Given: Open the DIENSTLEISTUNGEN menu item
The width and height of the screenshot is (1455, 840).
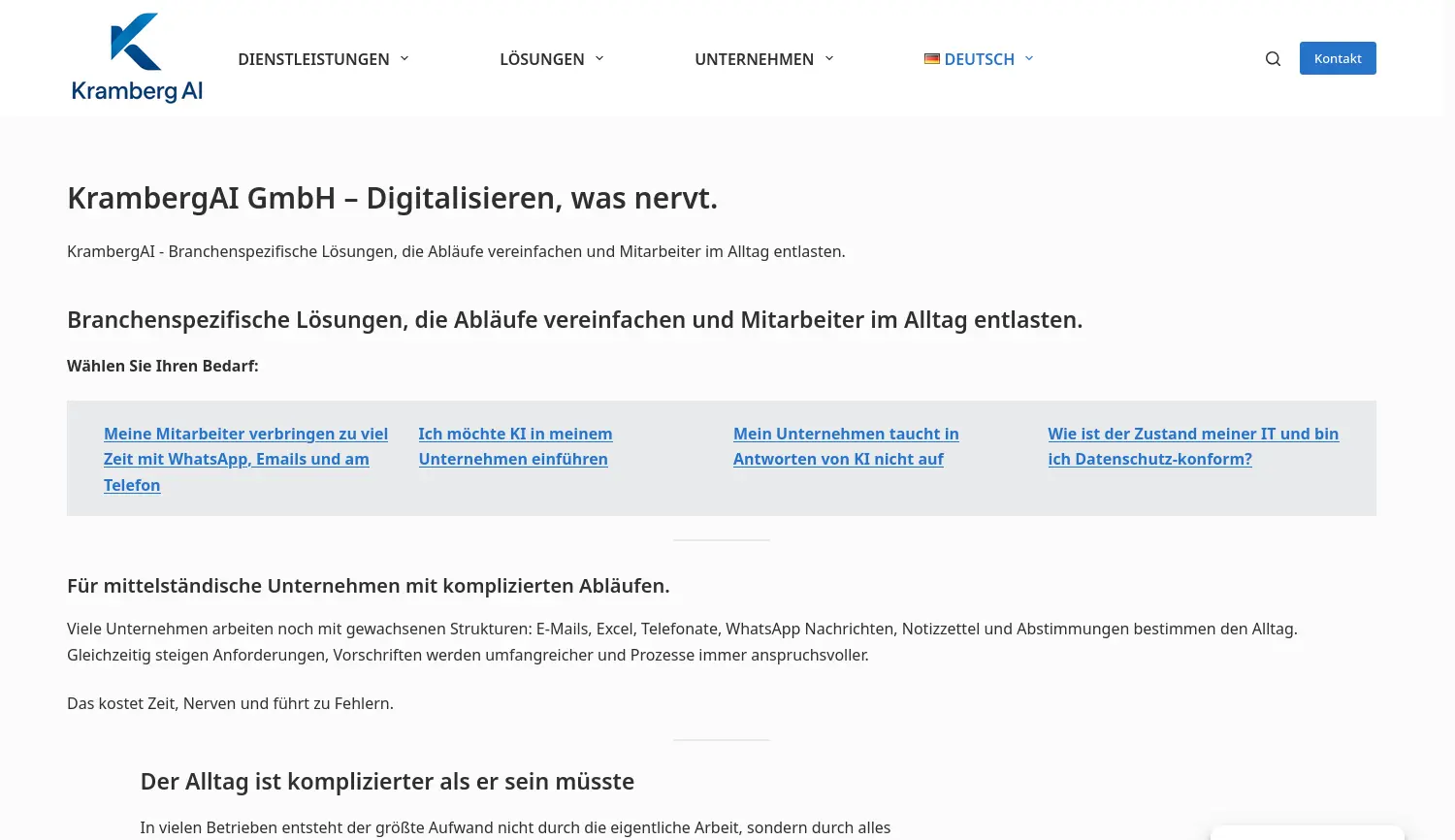Looking at the screenshot, I should point(313,59).
